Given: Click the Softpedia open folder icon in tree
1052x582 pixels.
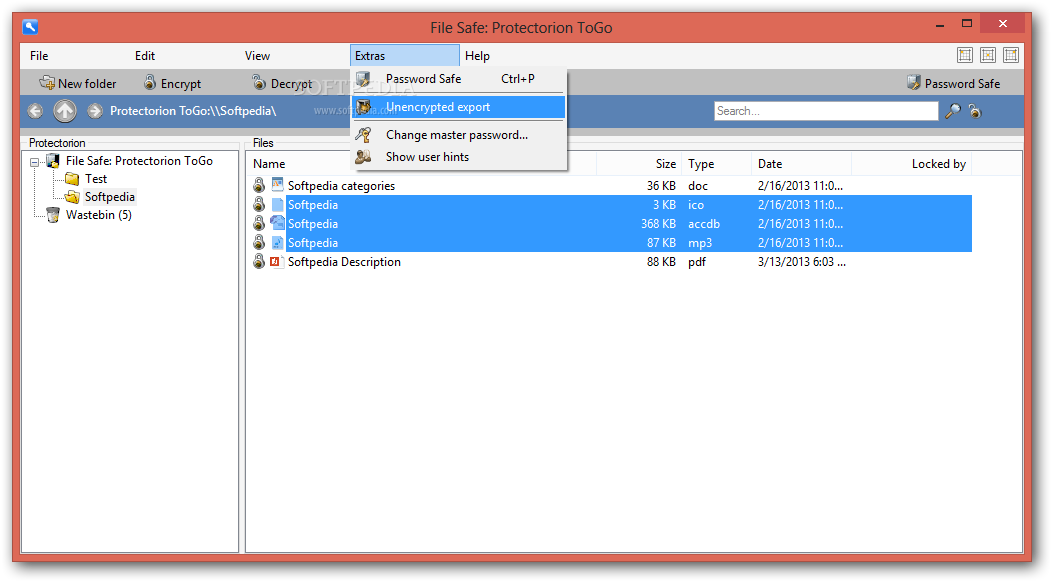Looking at the screenshot, I should 72,197.
